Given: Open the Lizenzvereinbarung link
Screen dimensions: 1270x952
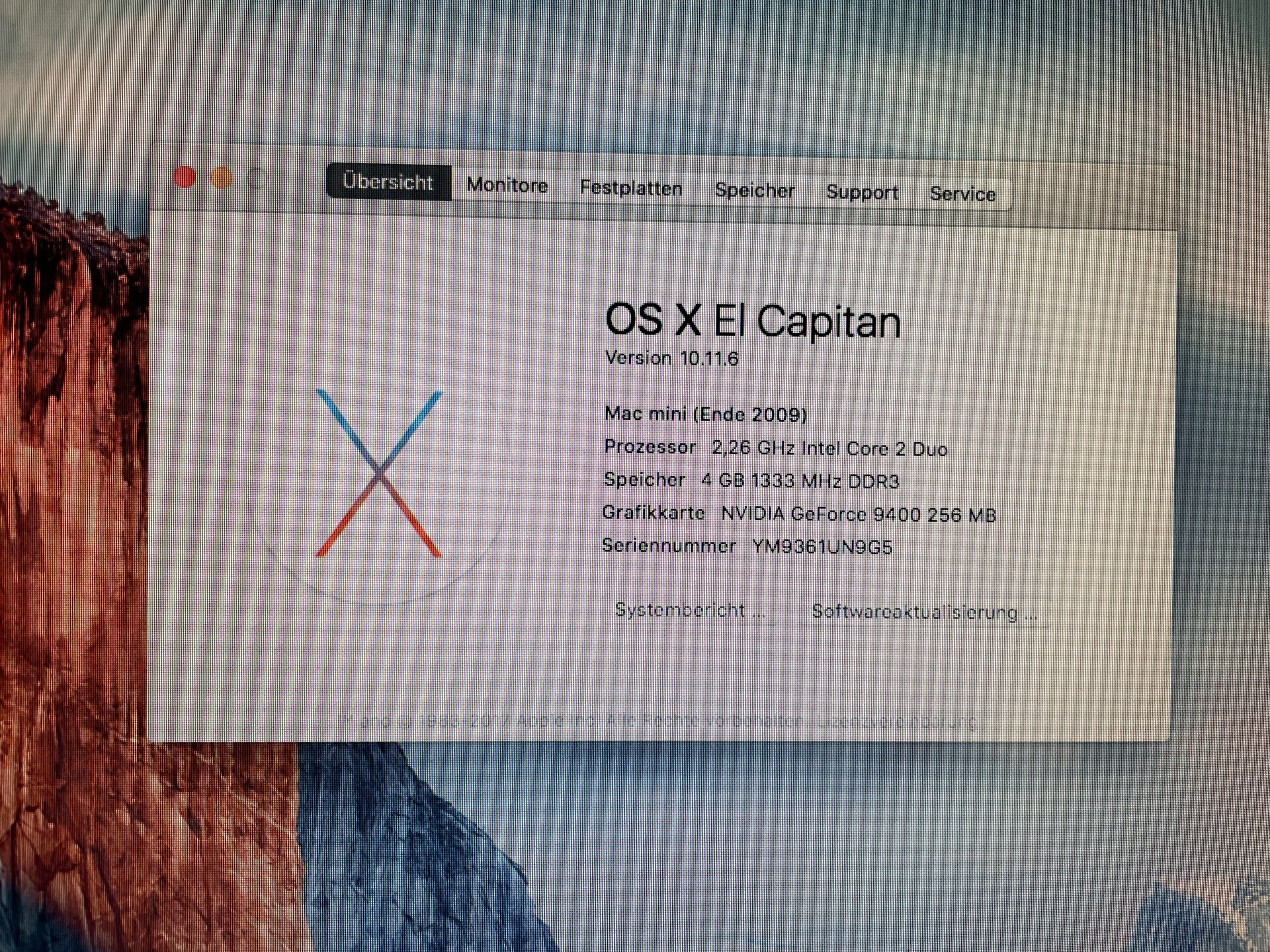Looking at the screenshot, I should coord(897,721).
